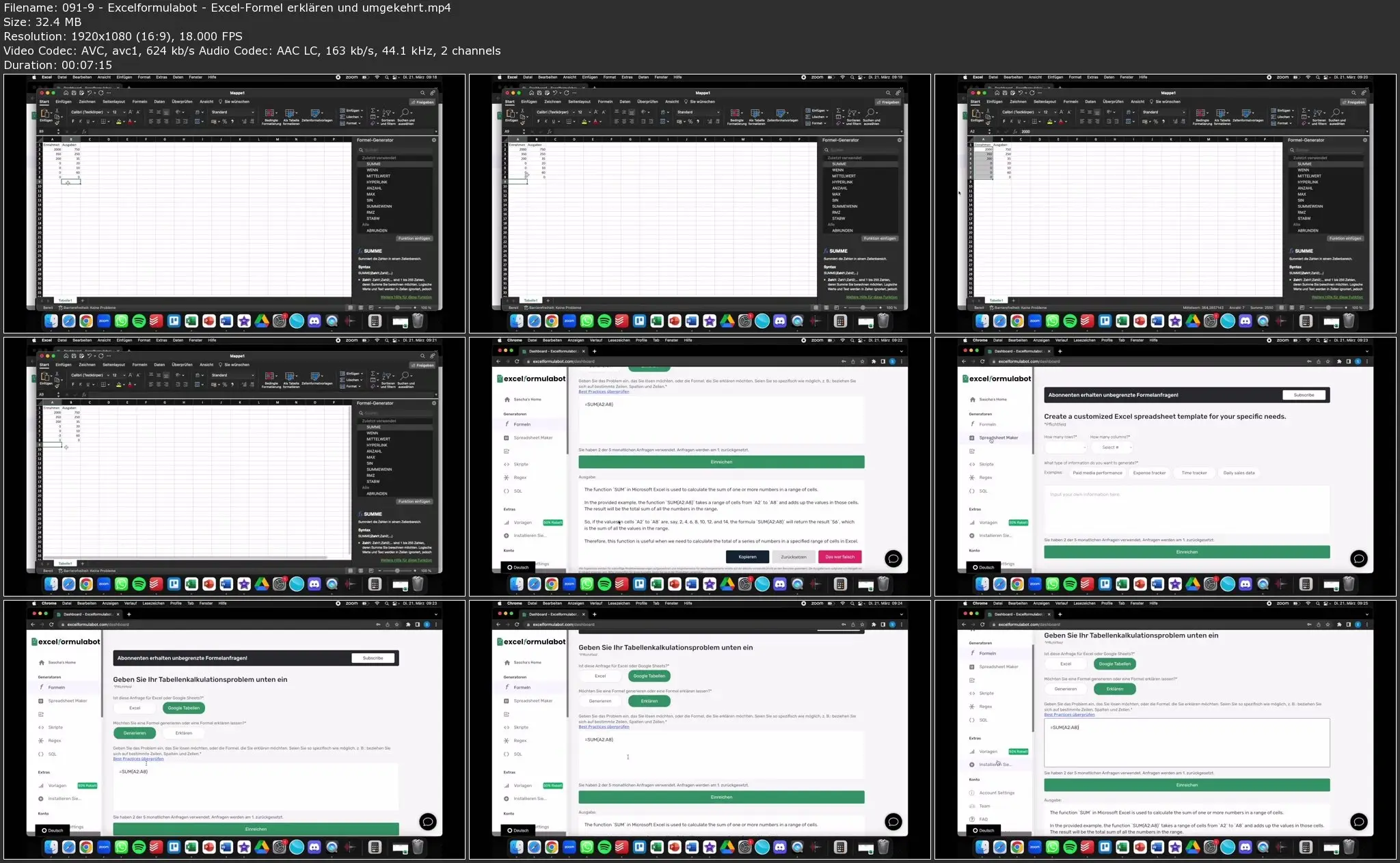
Task: Close the Formel-Generator panel in 09:18 frame
Action: 434,140
